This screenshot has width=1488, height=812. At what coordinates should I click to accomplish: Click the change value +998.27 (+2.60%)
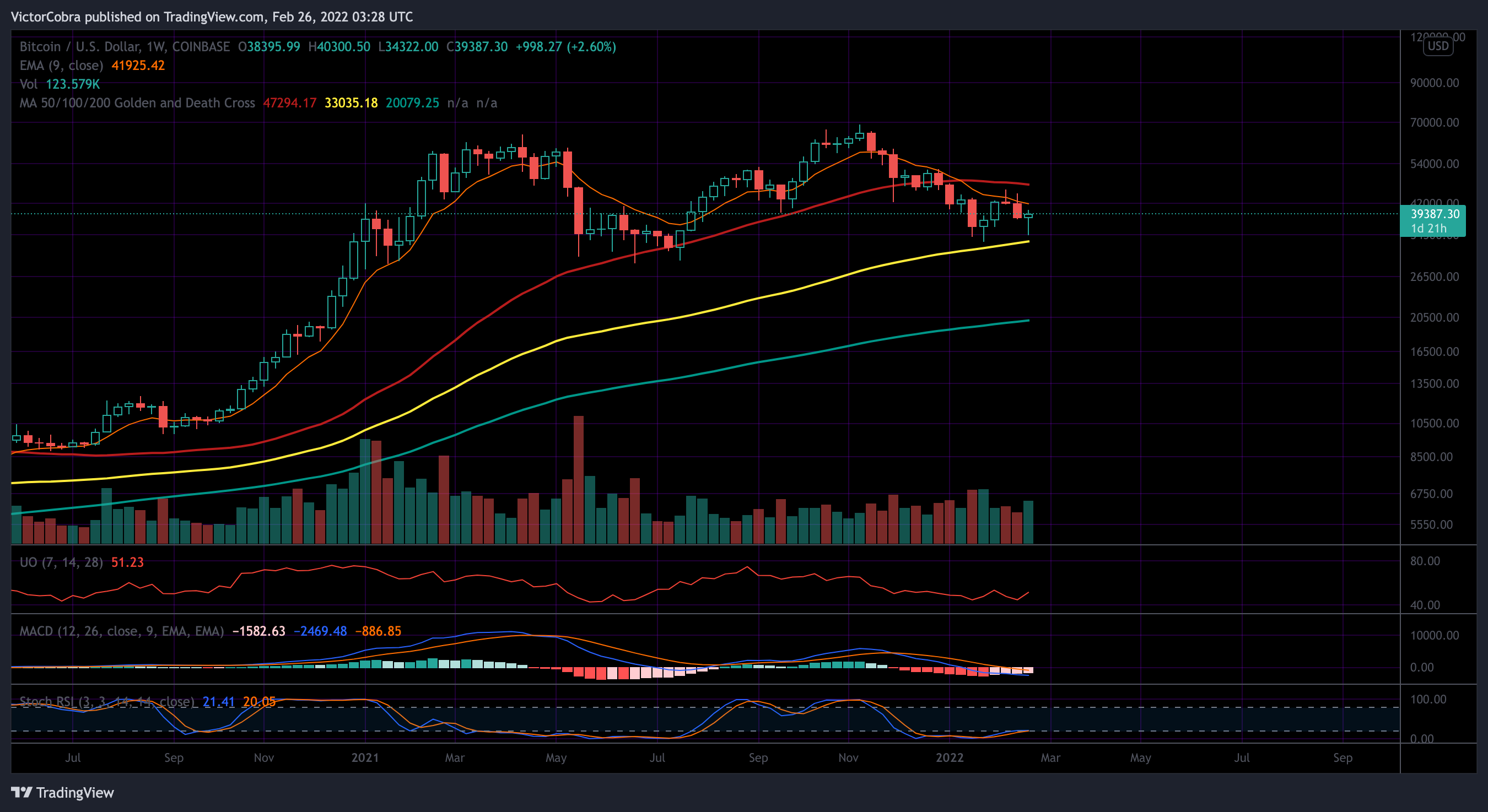[566, 47]
